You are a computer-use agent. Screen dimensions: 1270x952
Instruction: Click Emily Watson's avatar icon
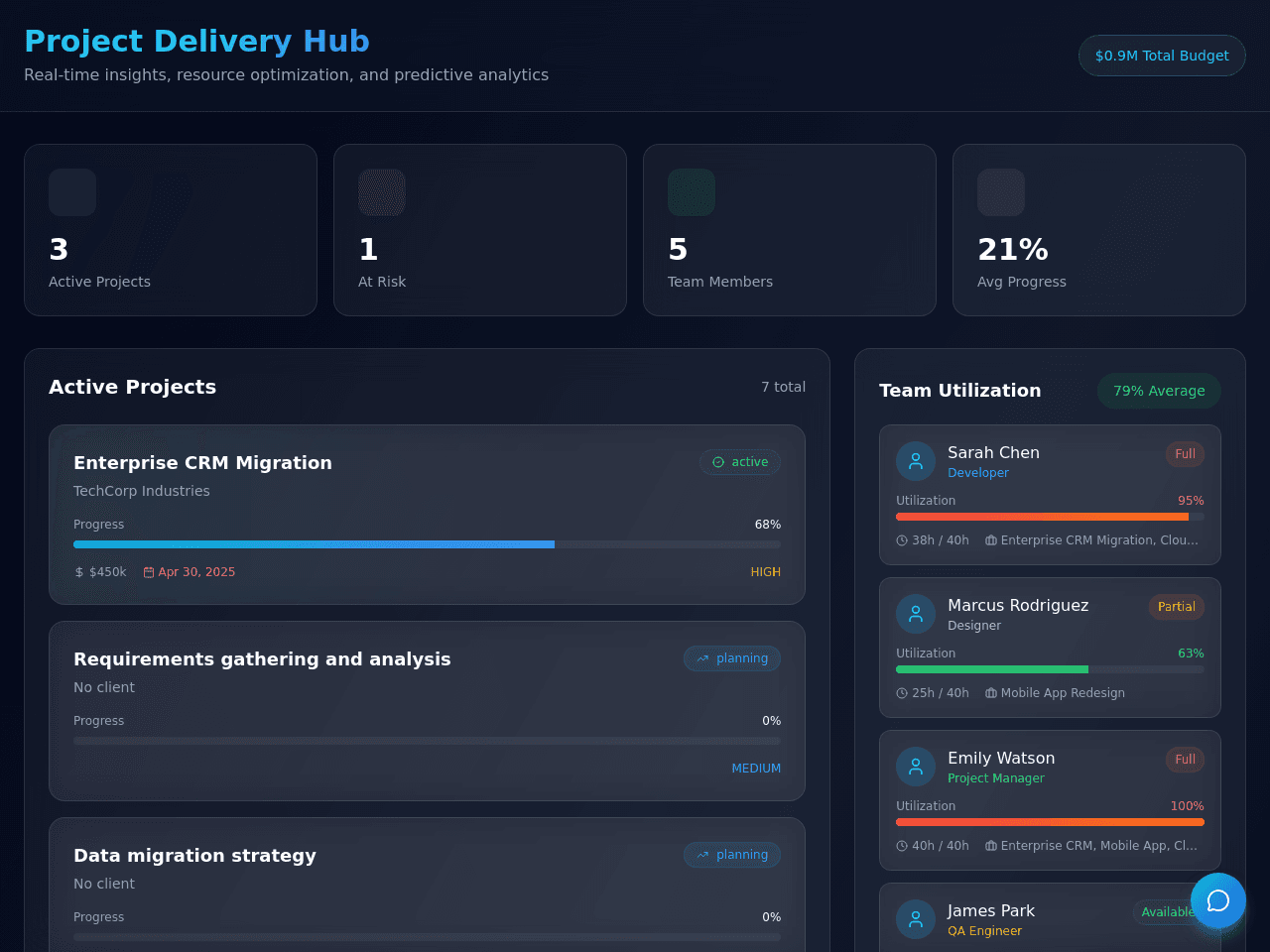tap(916, 767)
